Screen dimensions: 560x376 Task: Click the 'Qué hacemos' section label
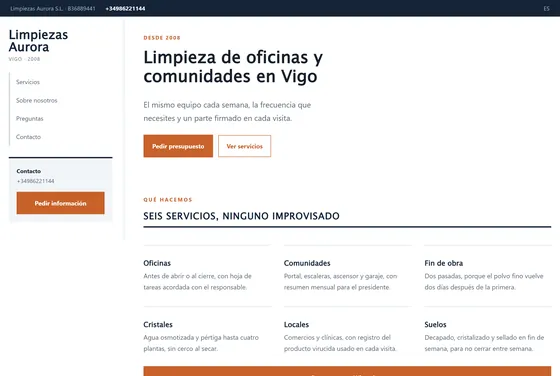(x=168, y=200)
